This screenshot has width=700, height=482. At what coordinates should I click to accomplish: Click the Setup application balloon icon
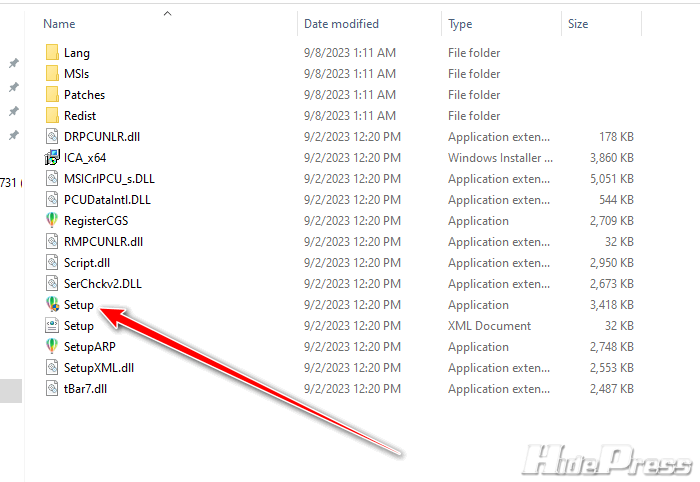pyautogui.click(x=53, y=305)
